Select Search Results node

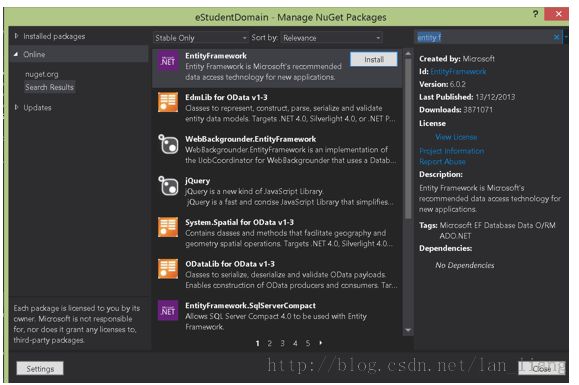(x=49, y=87)
